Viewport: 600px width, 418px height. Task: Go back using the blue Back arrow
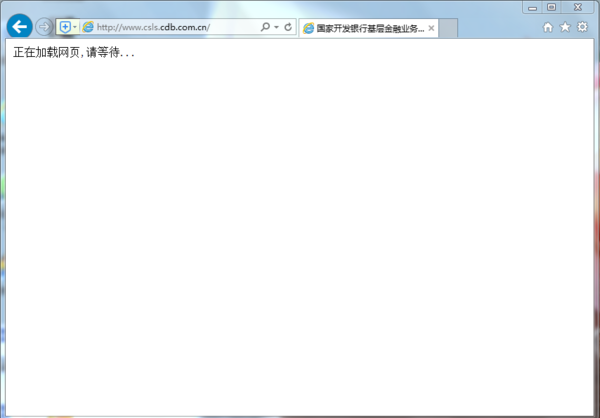click(x=19, y=27)
